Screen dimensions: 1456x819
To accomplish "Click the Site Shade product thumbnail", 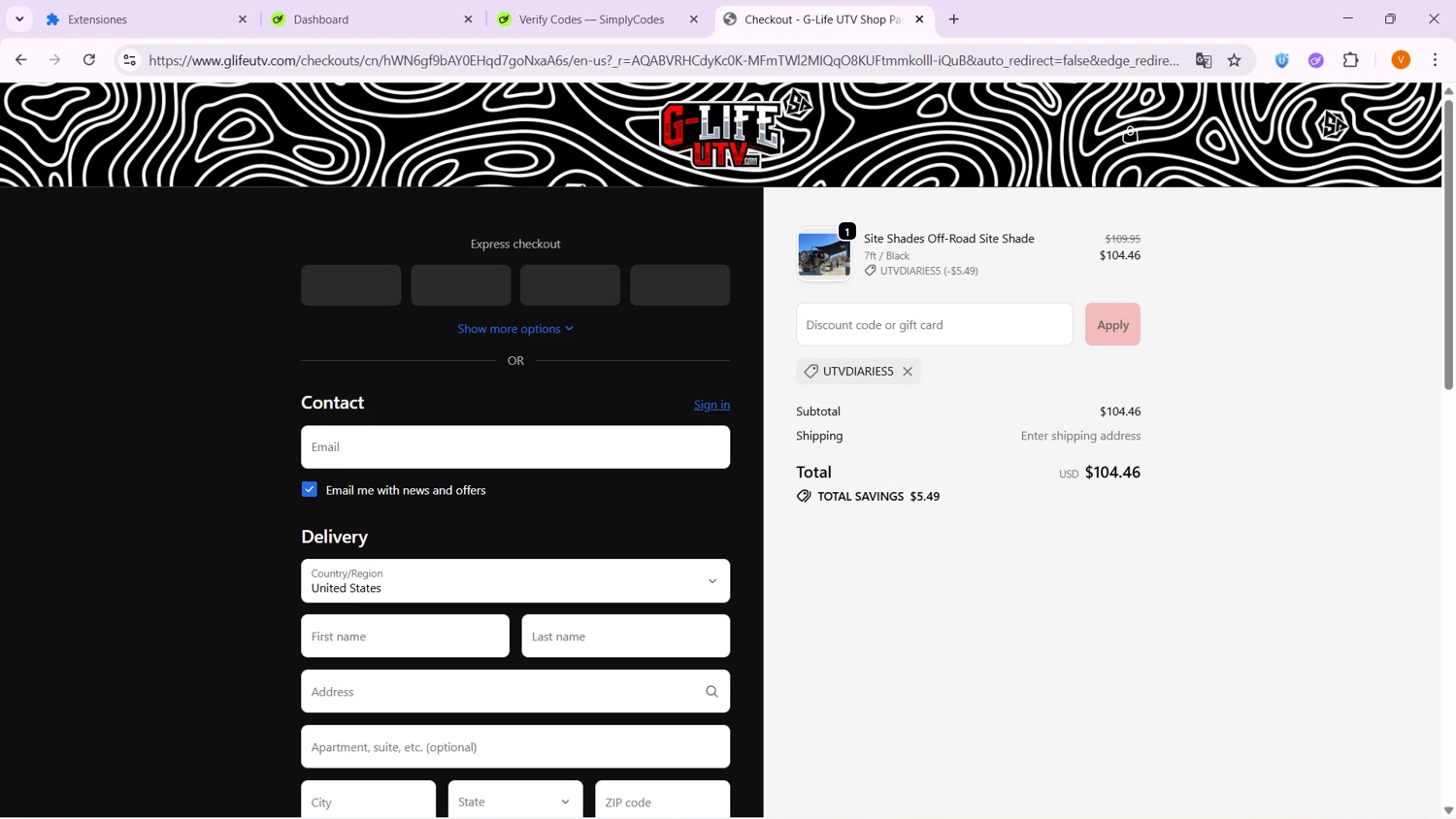I will (824, 254).
